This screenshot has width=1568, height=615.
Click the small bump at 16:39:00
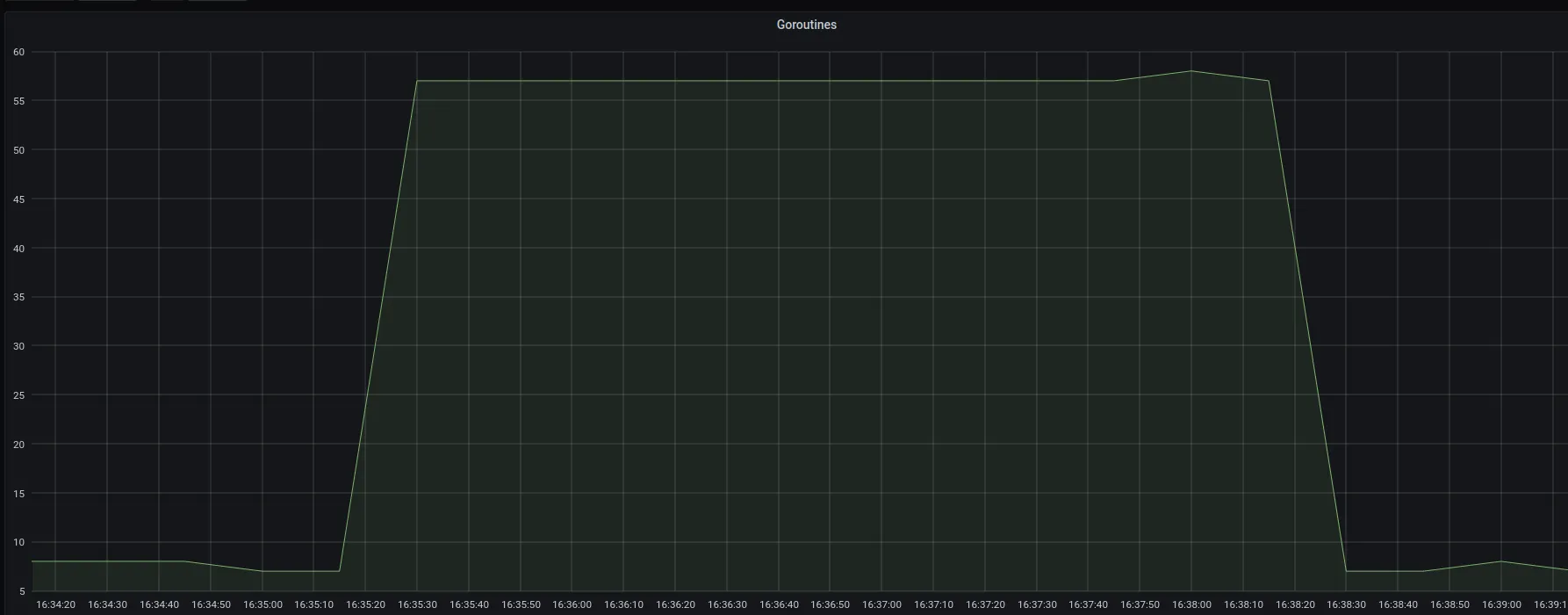pyautogui.click(x=1501, y=561)
